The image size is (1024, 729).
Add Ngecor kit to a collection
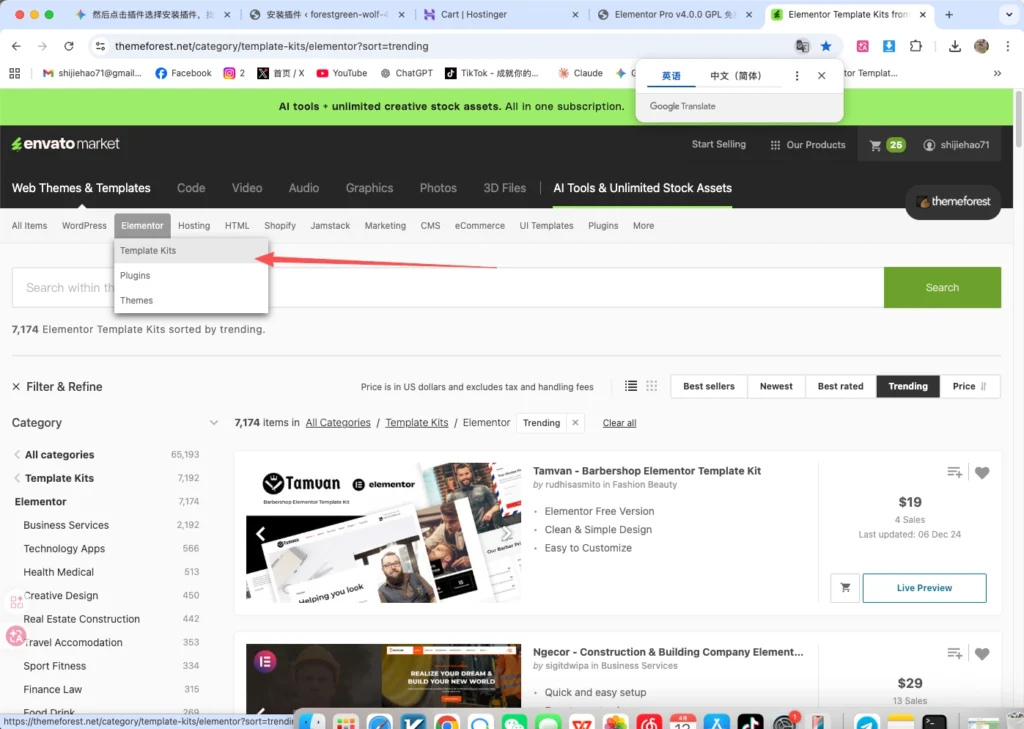[x=954, y=653]
